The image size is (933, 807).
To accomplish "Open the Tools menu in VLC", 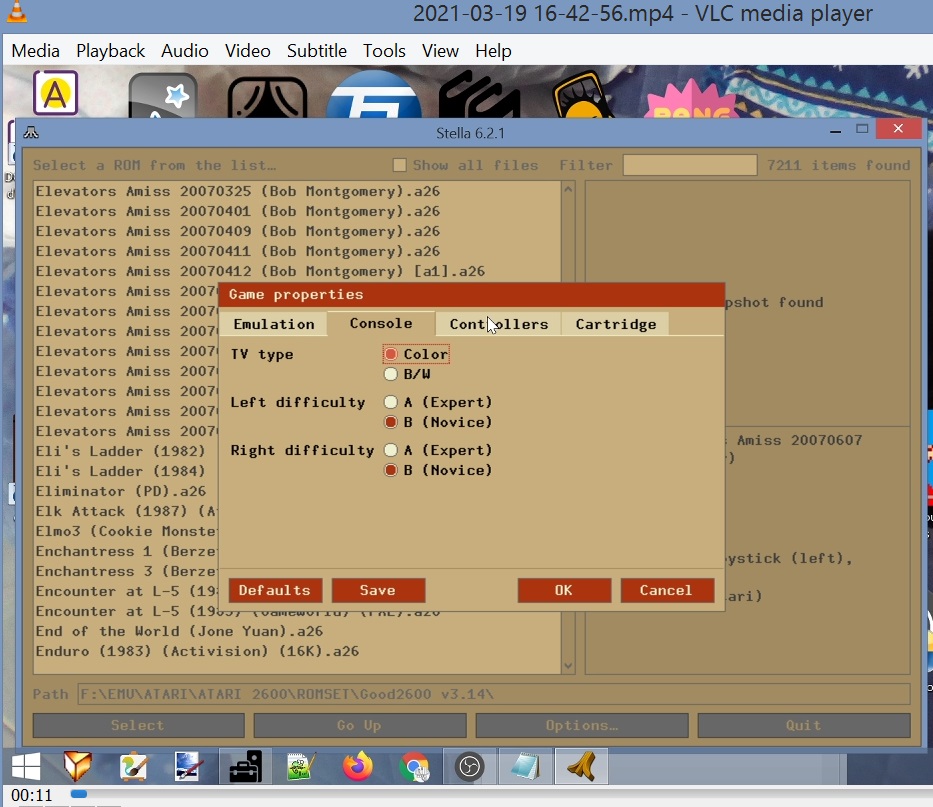I will [384, 51].
